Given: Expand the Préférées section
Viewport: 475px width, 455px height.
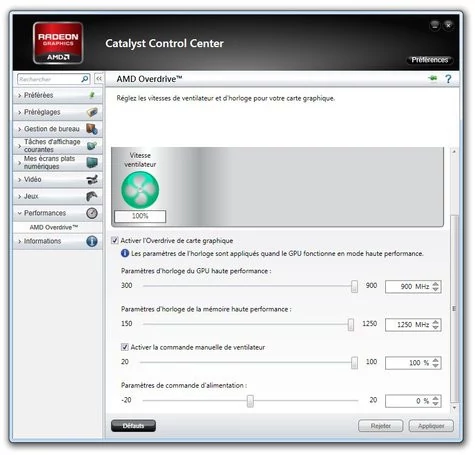Looking at the screenshot, I should click(57, 95).
